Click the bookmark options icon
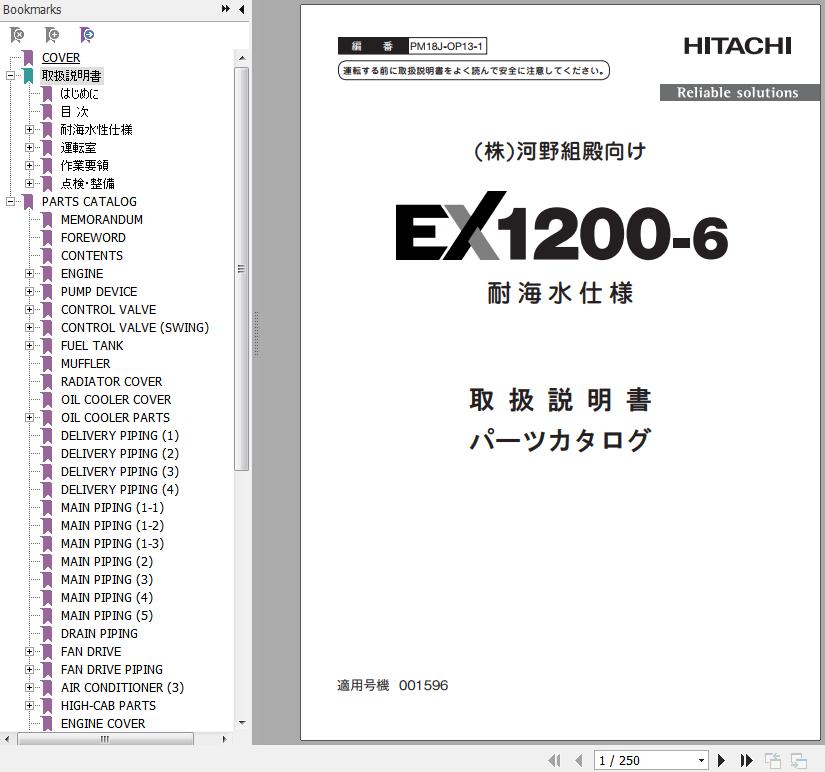The width and height of the screenshot is (825, 772). click(x=87, y=35)
